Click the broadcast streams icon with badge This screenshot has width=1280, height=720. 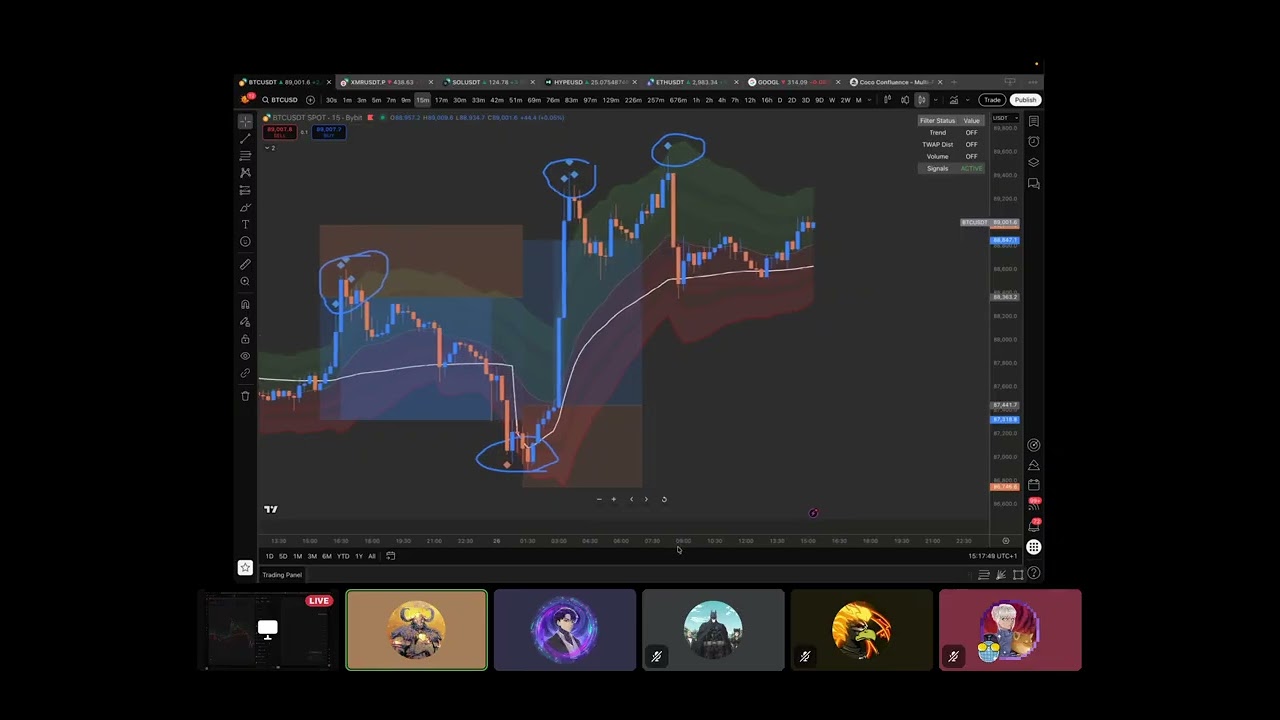coord(1034,504)
